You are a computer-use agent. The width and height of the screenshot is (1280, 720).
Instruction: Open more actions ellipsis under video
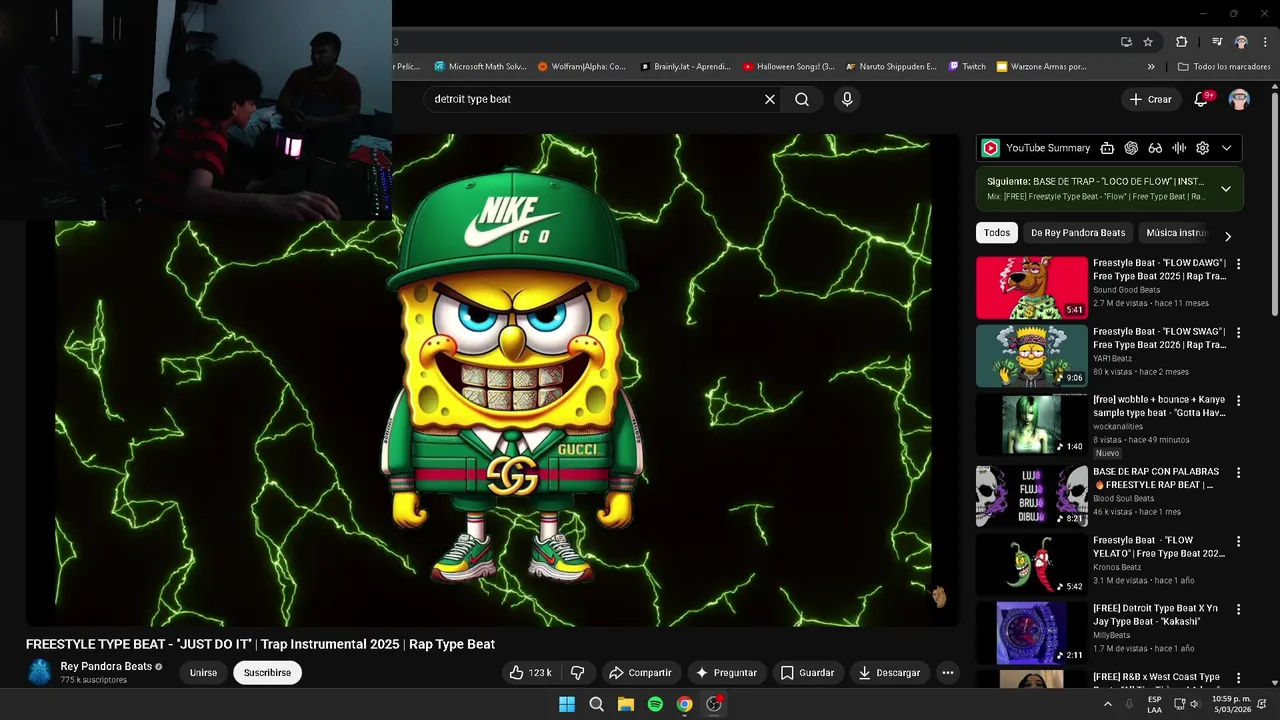pyautogui.click(x=948, y=673)
